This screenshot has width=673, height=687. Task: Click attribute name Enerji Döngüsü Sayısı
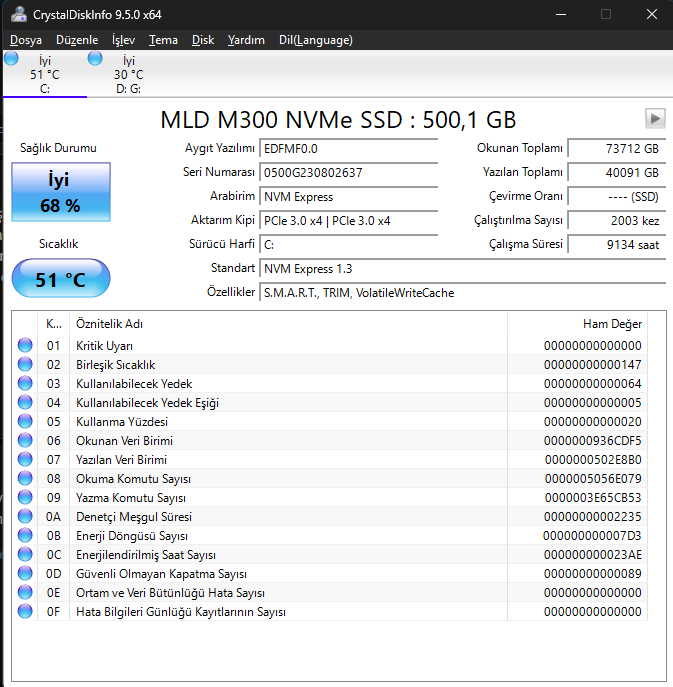(132, 536)
